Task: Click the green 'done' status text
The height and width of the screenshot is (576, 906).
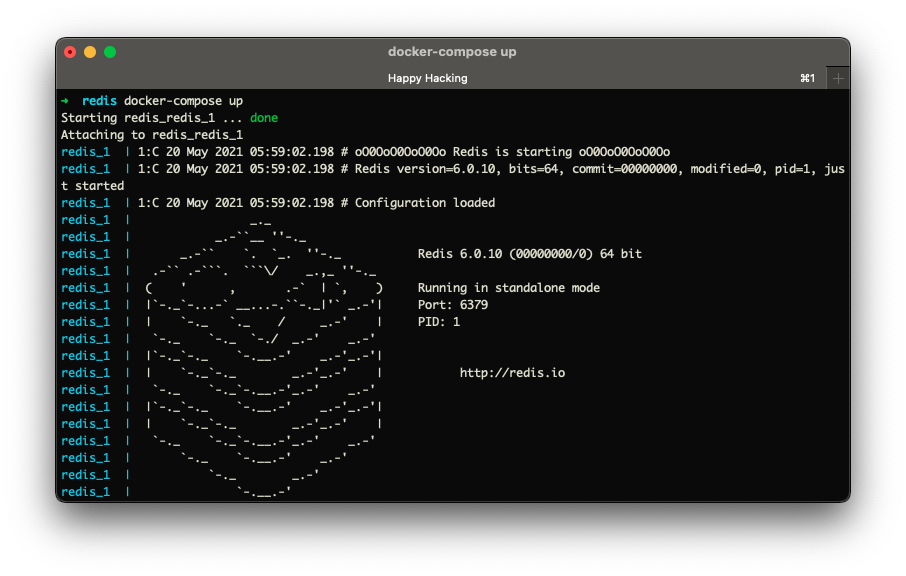Action: [x=264, y=118]
